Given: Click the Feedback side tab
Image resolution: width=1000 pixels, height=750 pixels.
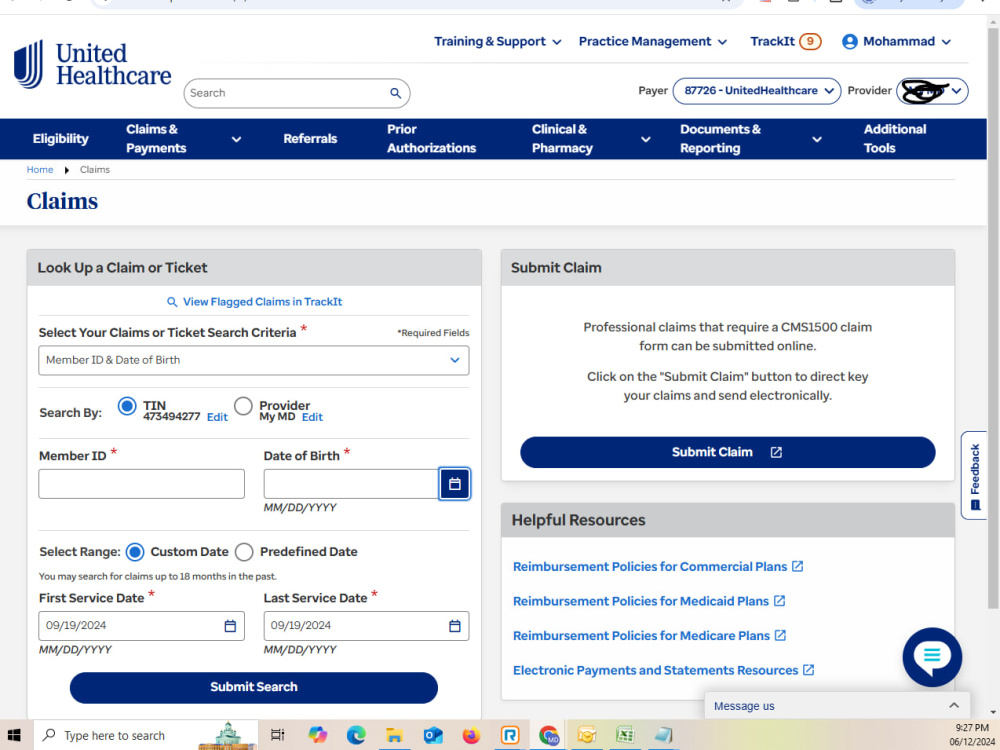Looking at the screenshot, I should 974,476.
